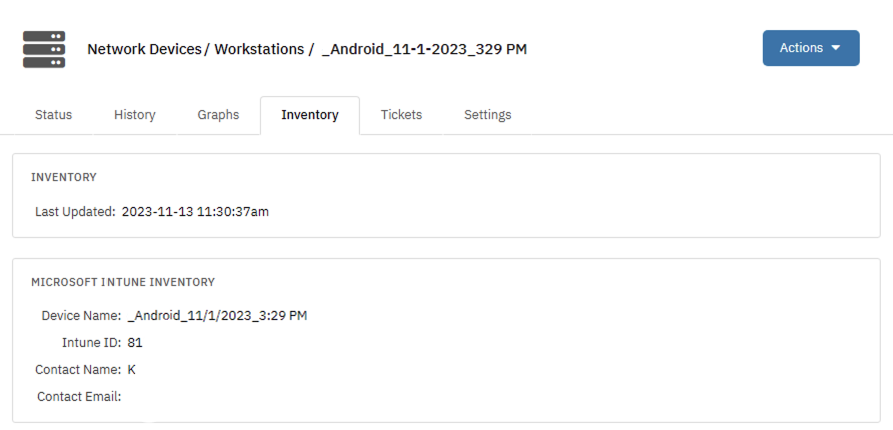This screenshot has height=430, width=893.
Task: Open the Actions dropdown button
Action: click(x=810, y=48)
